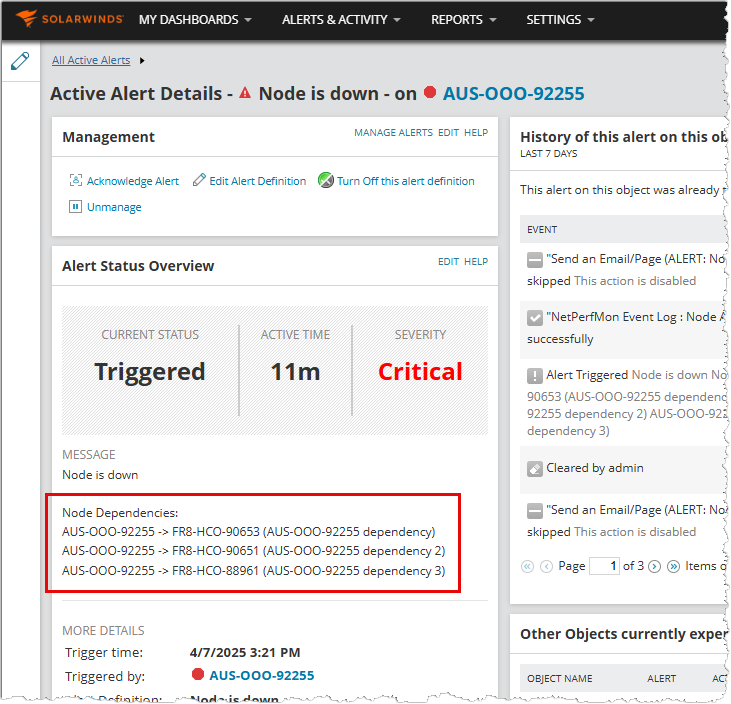Open the Settings menu
The width and height of the screenshot is (731, 704).
(x=560, y=20)
